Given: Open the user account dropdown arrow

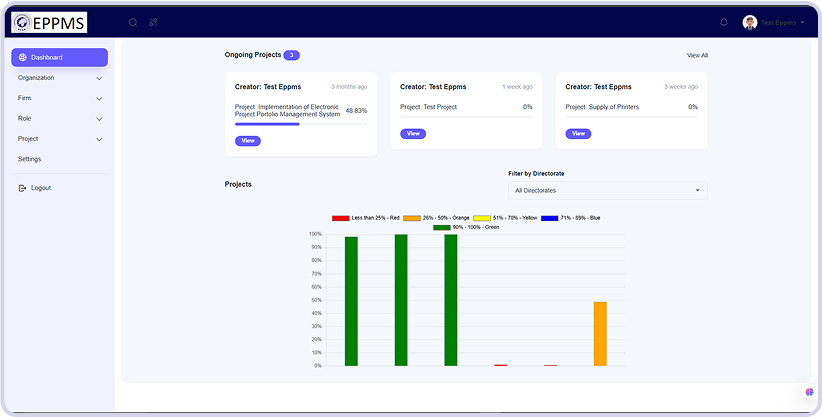Looking at the screenshot, I should 802,22.
